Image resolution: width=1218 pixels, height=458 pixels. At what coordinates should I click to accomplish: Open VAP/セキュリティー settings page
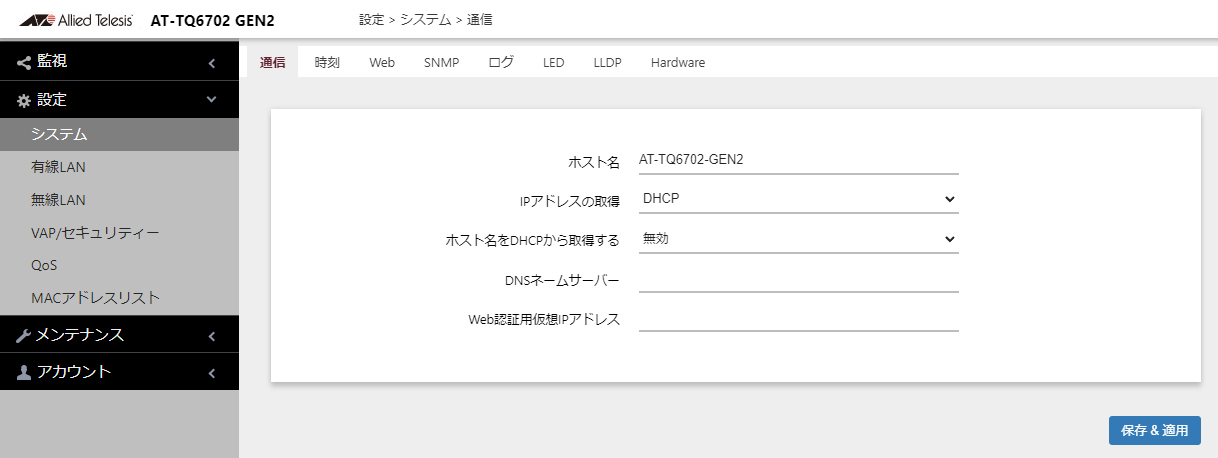[95, 233]
